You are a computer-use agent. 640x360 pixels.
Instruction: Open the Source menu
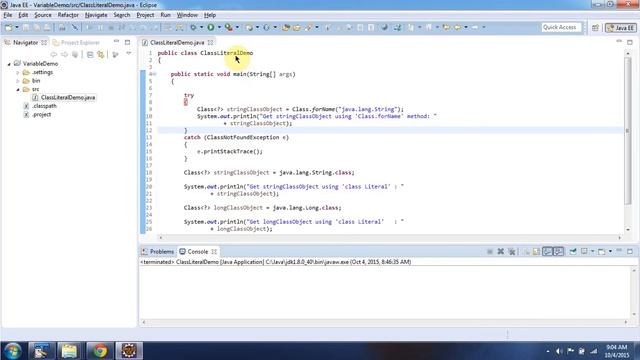point(42,15)
